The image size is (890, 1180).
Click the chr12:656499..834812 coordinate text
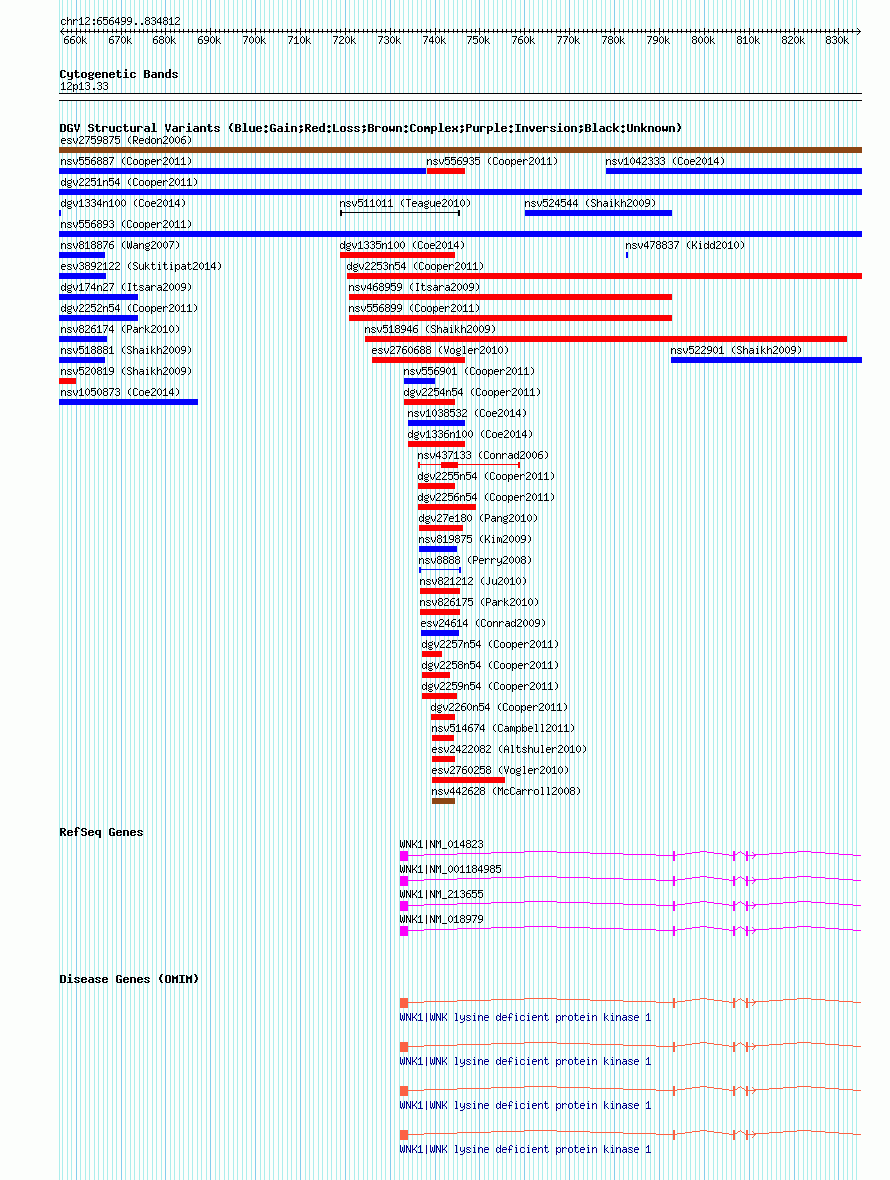[120, 22]
